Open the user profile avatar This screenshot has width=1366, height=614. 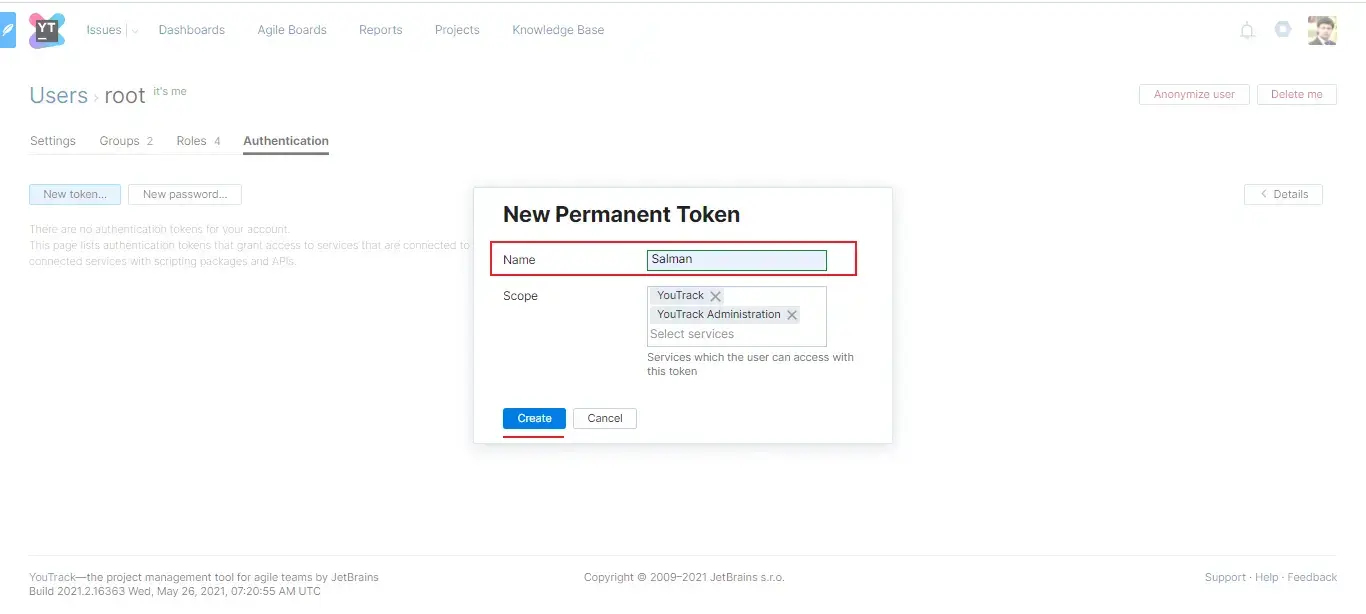point(1322,30)
